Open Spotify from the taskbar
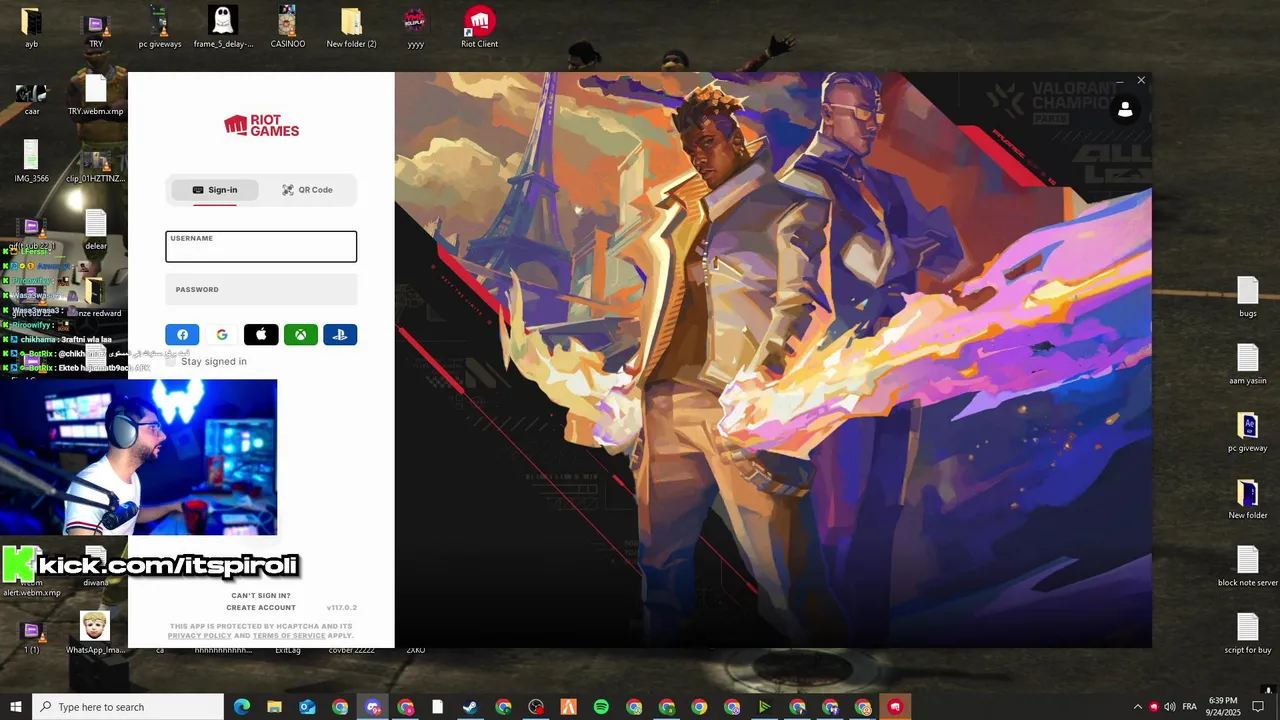 [x=601, y=707]
